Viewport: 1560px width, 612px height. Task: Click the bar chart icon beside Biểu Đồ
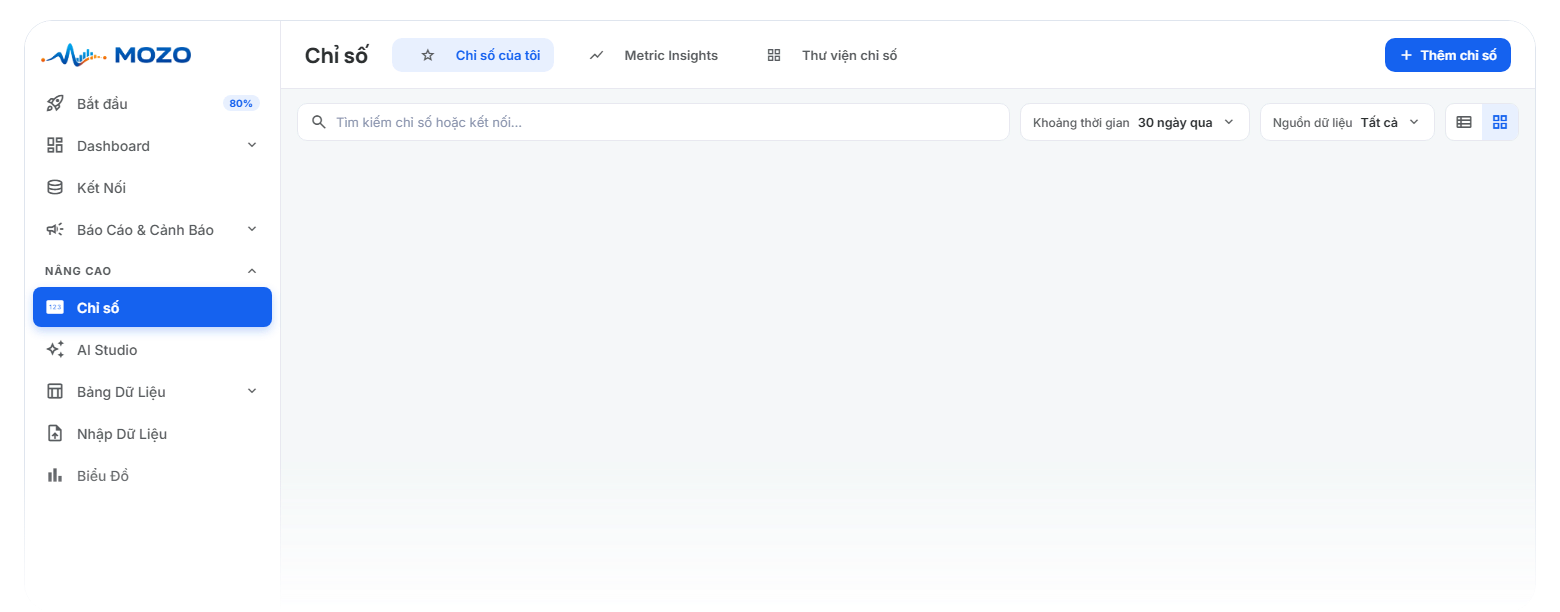pyautogui.click(x=55, y=476)
